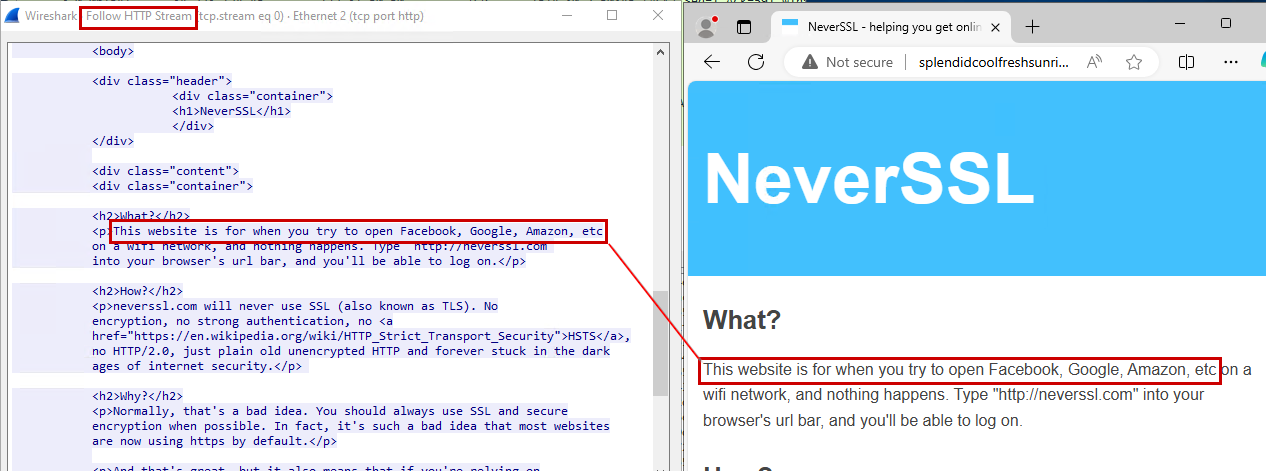
Task: Maximize the Wireshark Follow HTTP Stream window
Action: click(x=612, y=16)
